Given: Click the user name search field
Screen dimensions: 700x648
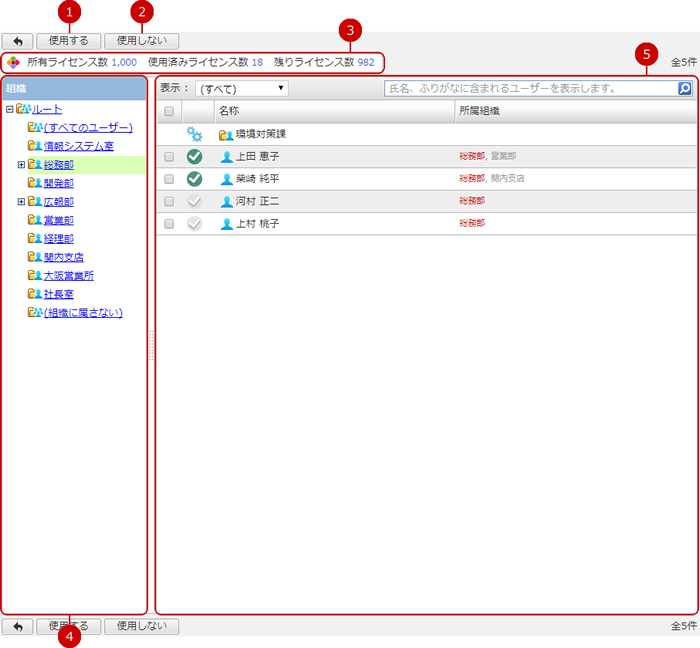Looking at the screenshot, I should pyautogui.click(x=530, y=89).
